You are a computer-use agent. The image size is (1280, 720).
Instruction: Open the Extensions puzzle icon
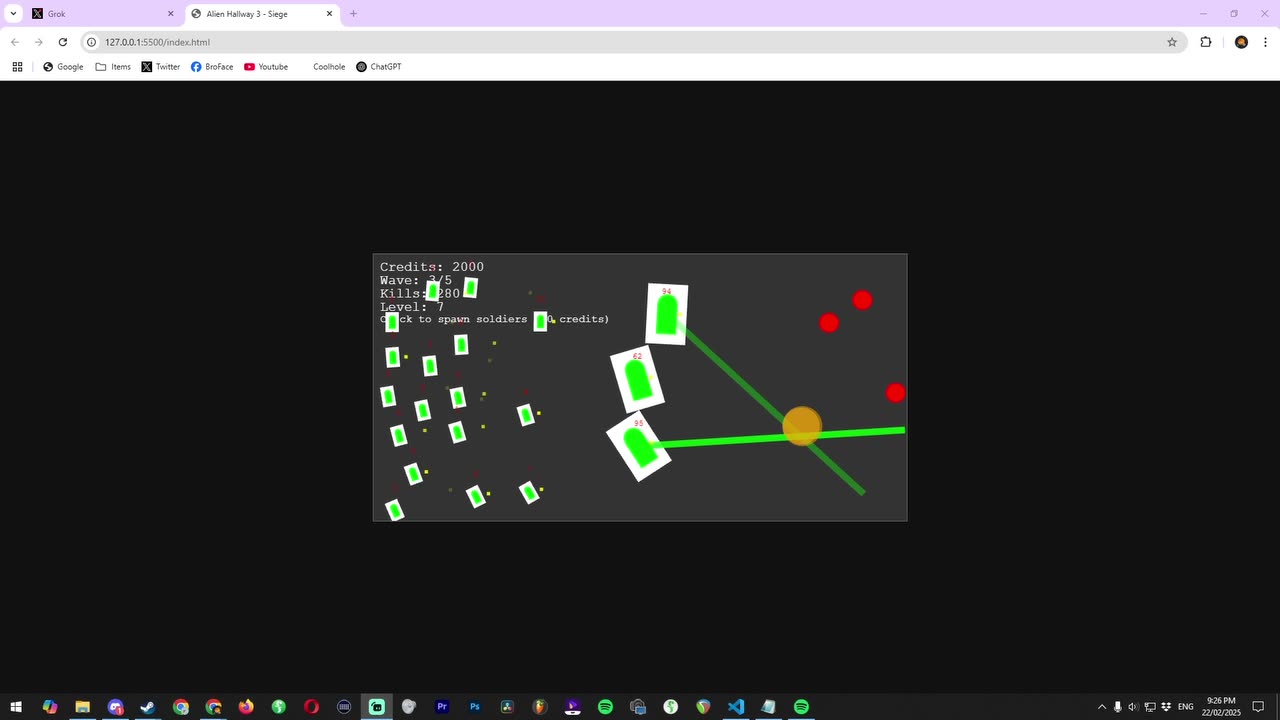[x=1206, y=42]
